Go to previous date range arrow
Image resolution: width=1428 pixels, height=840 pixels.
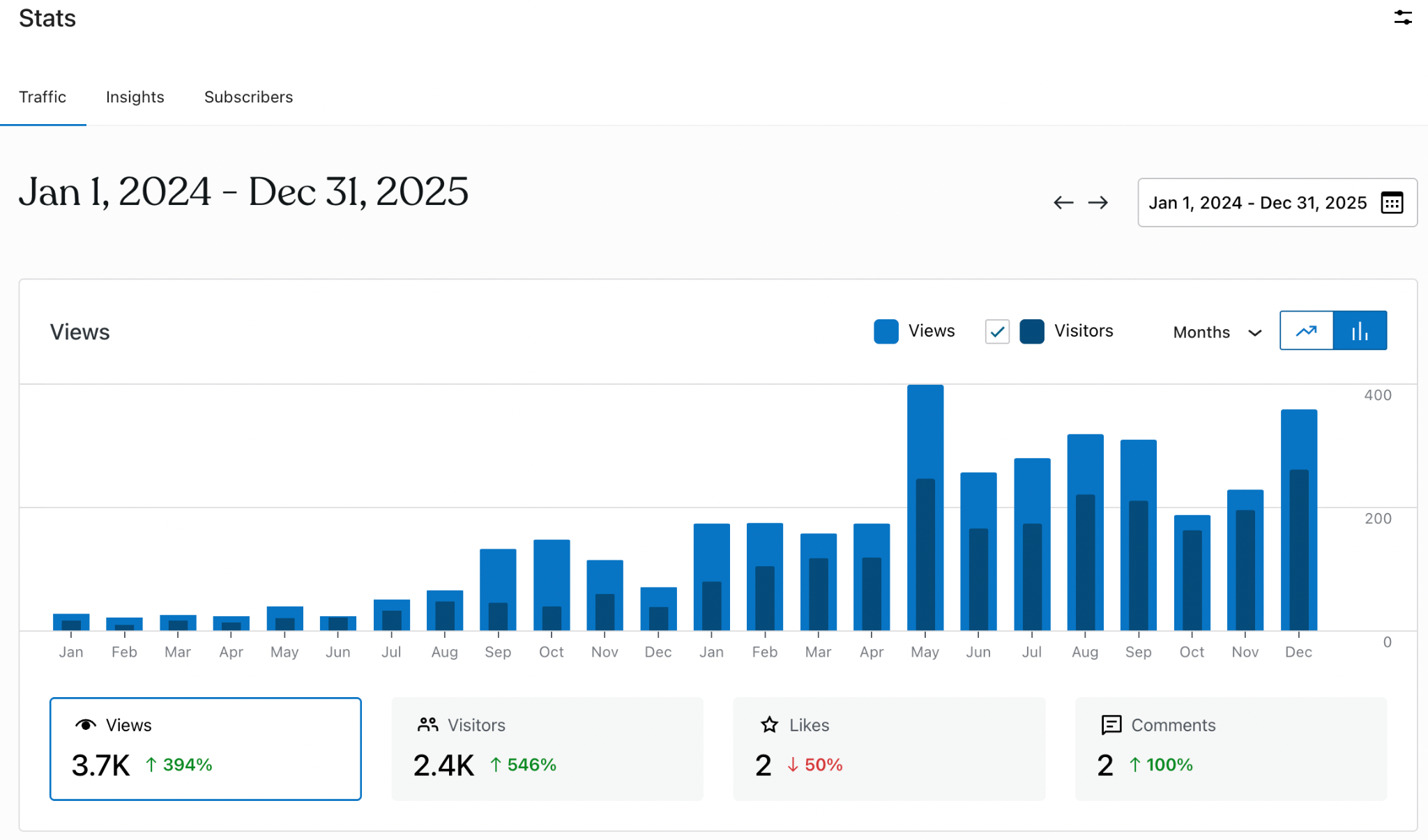[1063, 203]
